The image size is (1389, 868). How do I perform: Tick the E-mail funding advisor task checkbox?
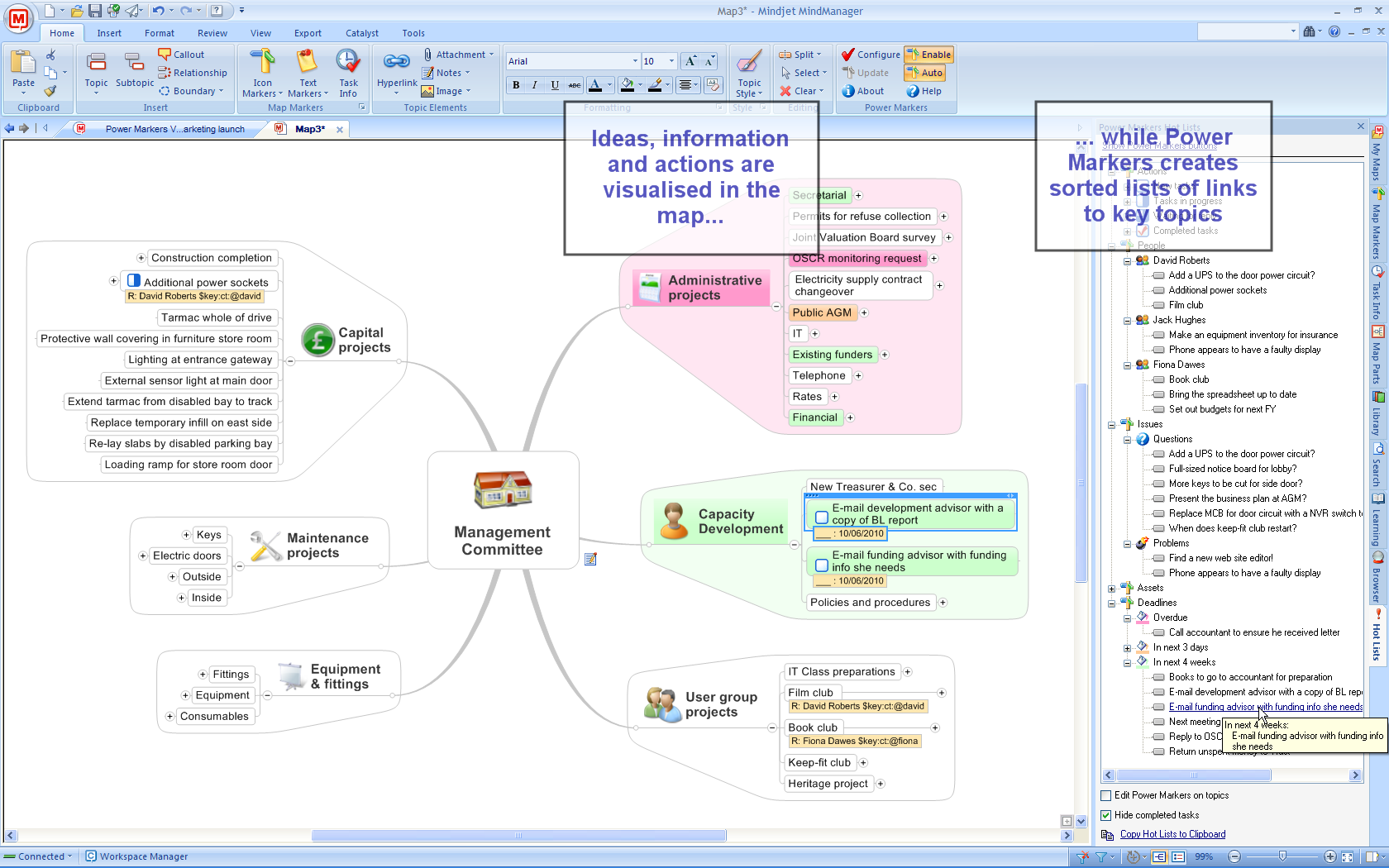(822, 565)
